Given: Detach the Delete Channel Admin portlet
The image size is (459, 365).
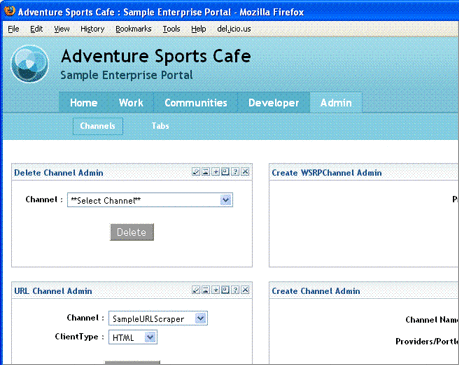Looking at the screenshot, I should [x=225, y=172].
